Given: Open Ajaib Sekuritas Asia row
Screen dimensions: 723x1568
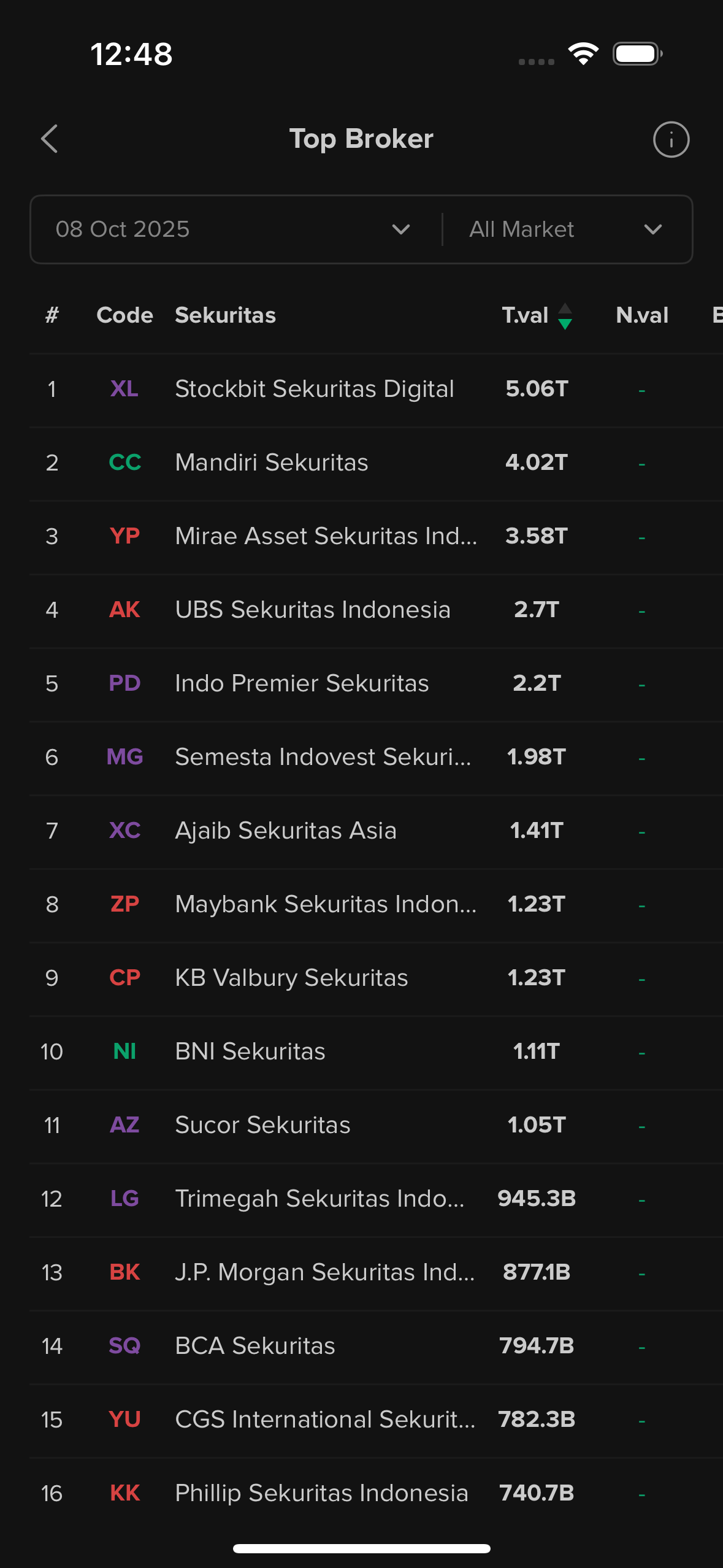Looking at the screenshot, I should tap(286, 831).
